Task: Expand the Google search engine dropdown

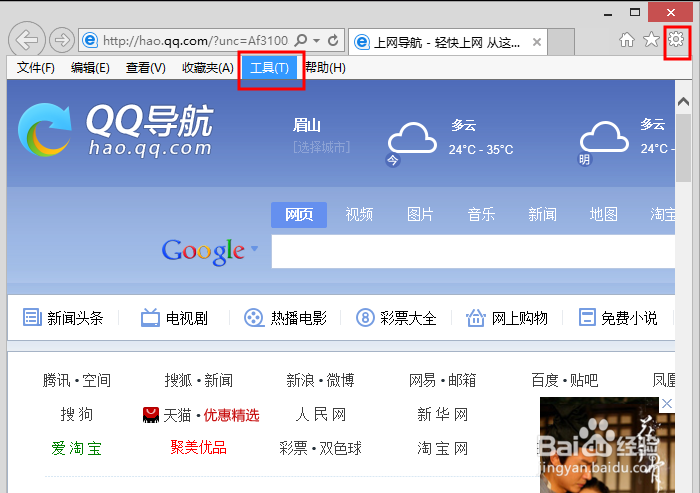Action: point(254,248)
